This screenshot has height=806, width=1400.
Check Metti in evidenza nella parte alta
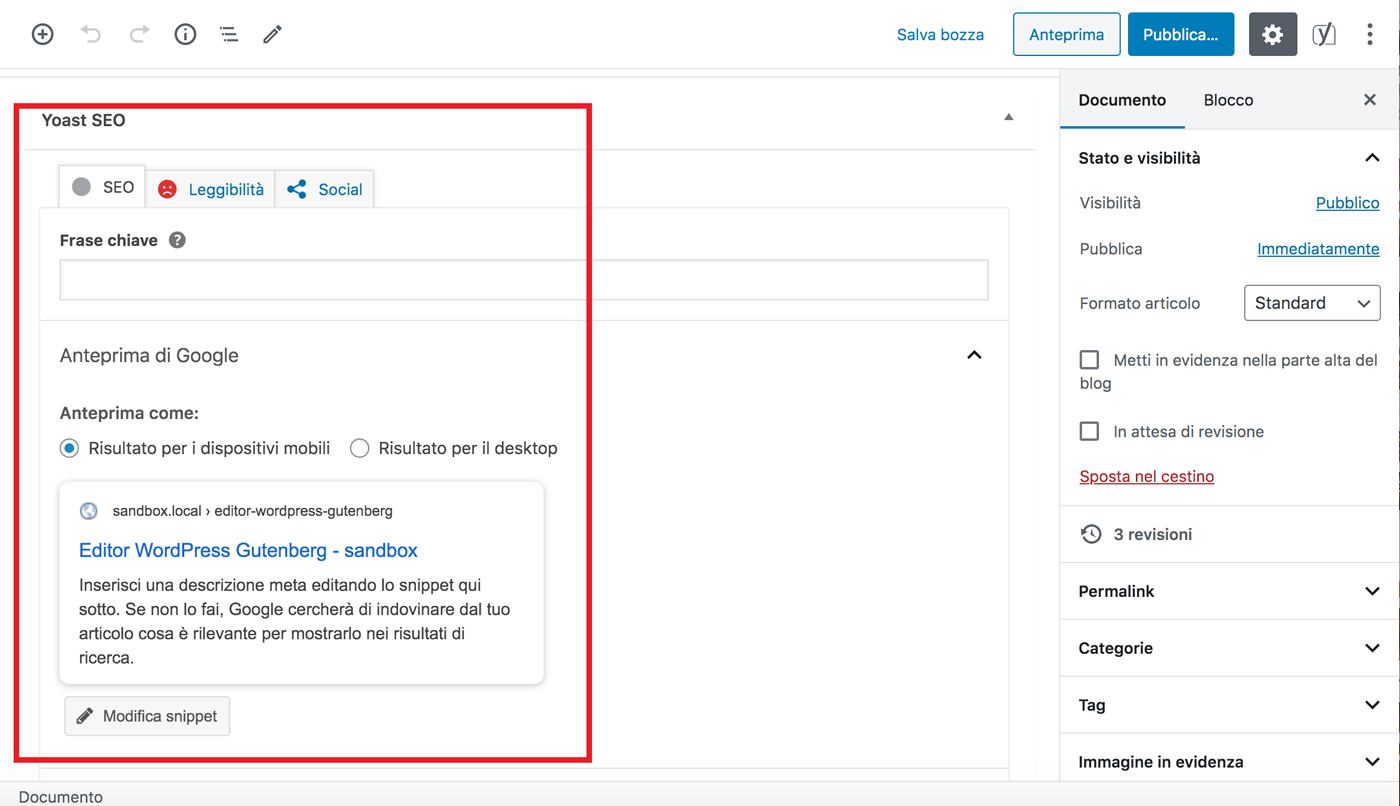point(1090,360)
